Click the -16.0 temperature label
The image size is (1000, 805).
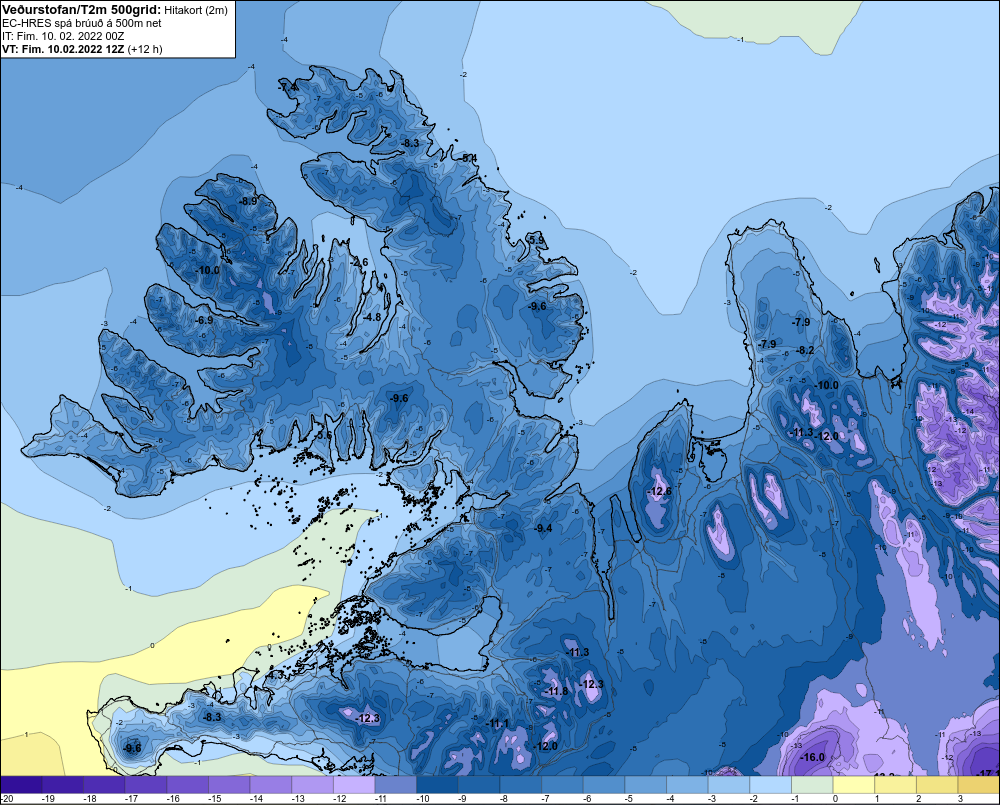(812, 757)
